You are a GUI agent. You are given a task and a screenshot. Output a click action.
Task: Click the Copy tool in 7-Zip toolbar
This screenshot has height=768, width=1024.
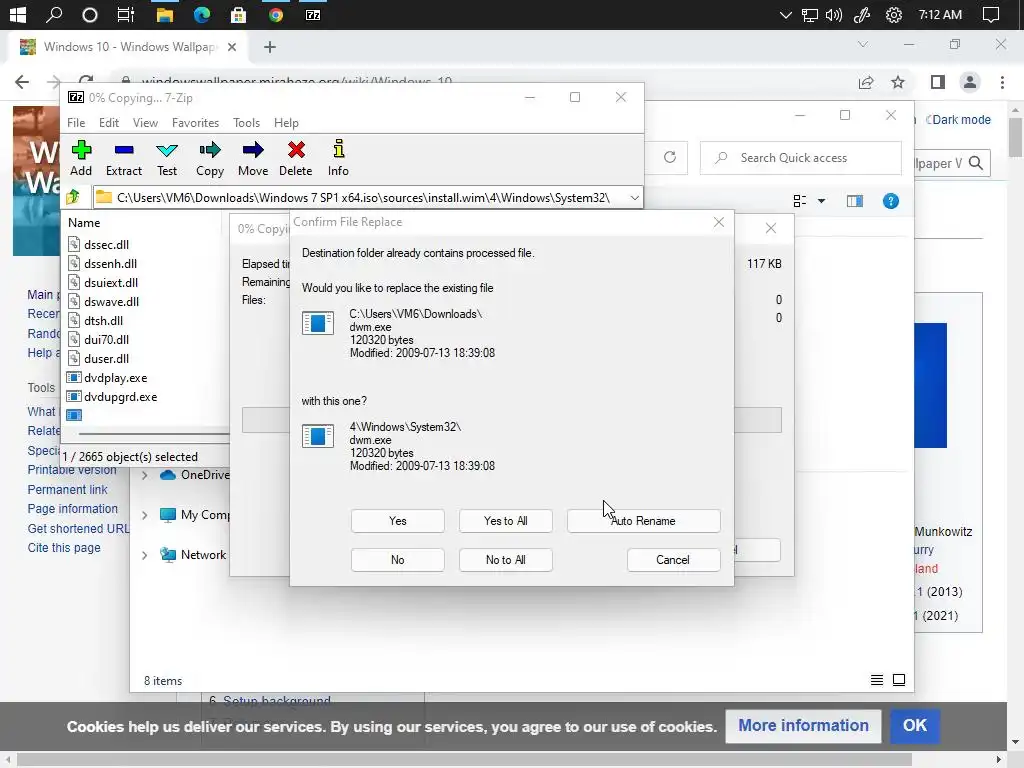[x=210, y=158]
